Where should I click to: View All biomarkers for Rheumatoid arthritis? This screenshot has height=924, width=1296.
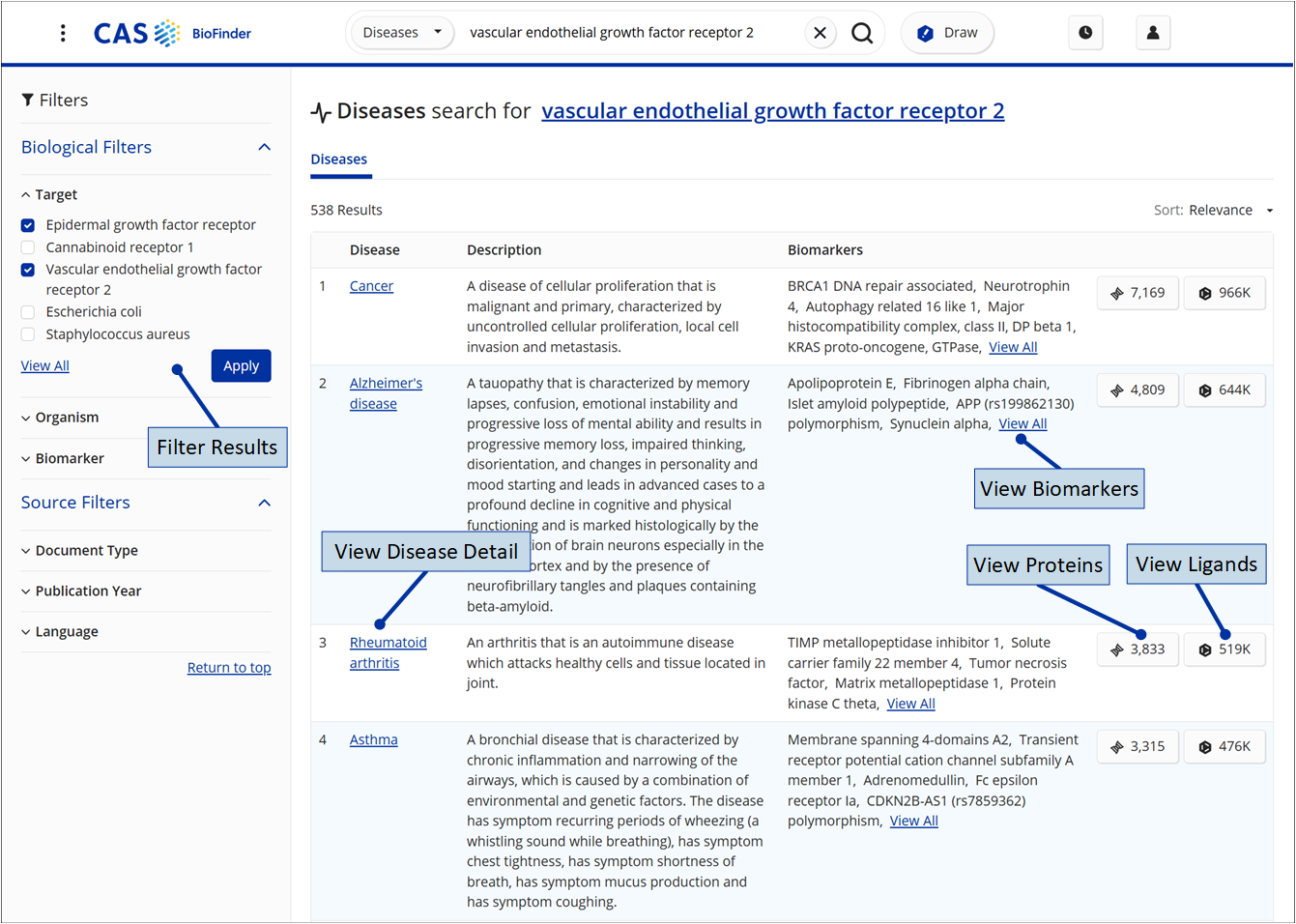[910, 704]
